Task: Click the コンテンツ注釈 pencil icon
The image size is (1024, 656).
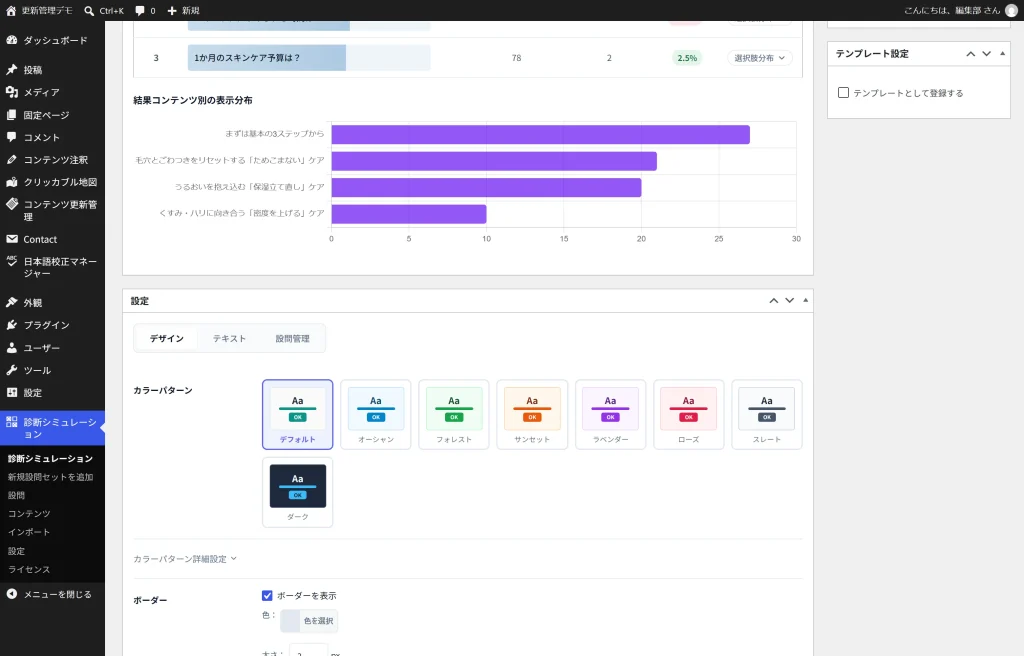Action: [x=12, y=159]
